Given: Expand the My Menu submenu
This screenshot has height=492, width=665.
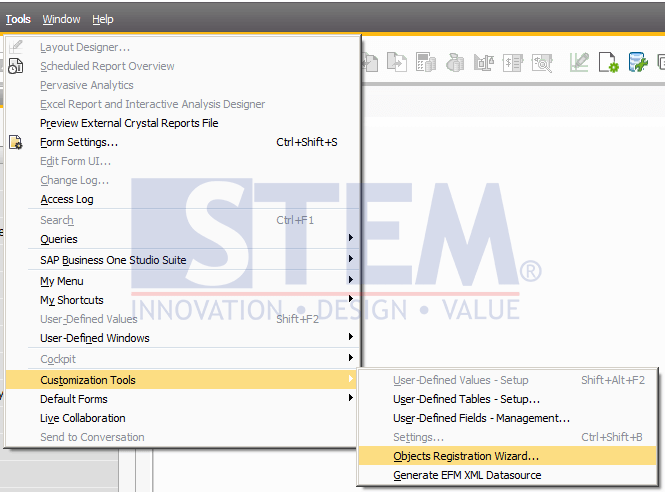Looking at the screenshot, I should point(182,281).
